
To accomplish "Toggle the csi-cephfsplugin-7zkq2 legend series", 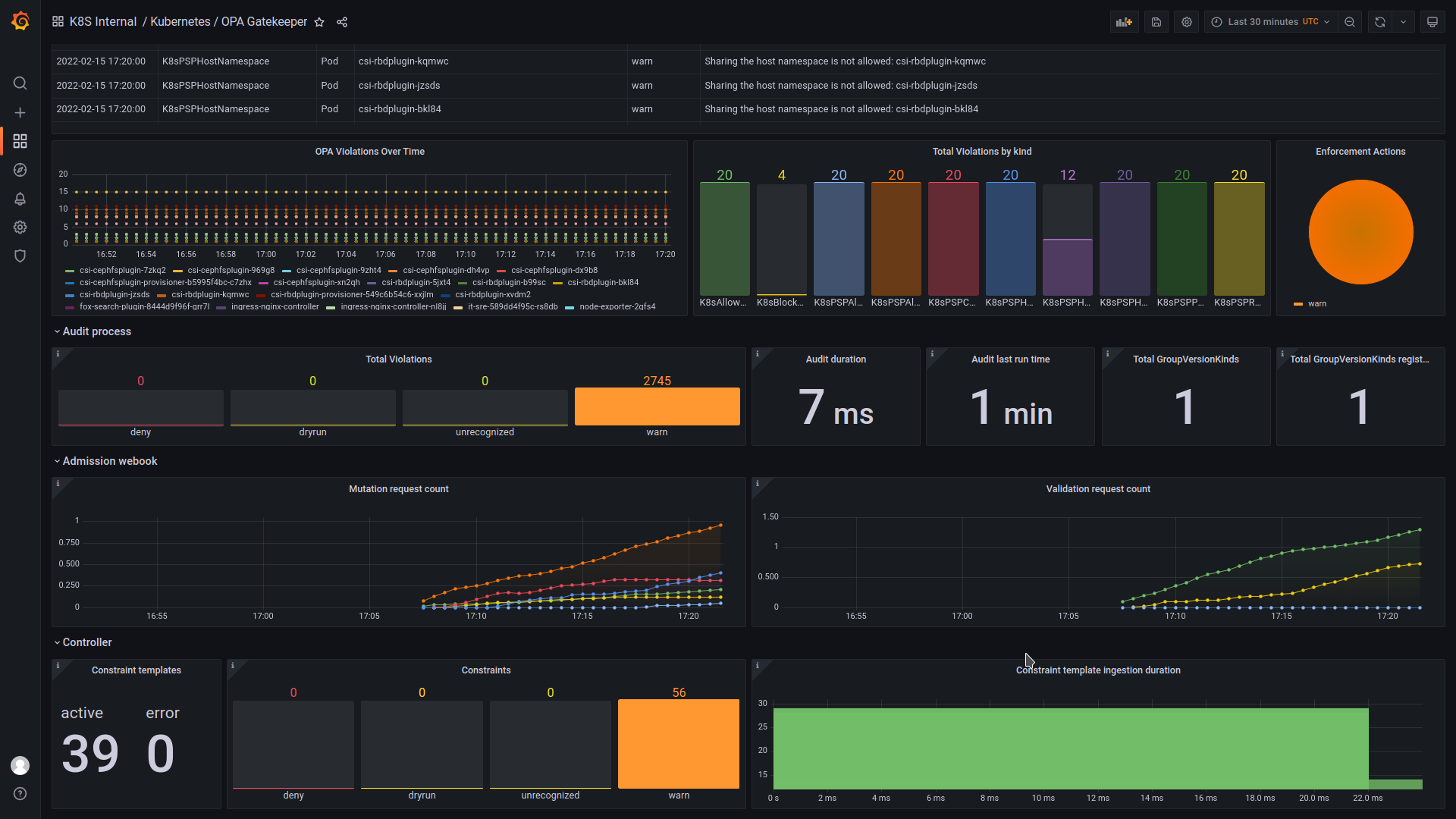I will coord(122,271).
